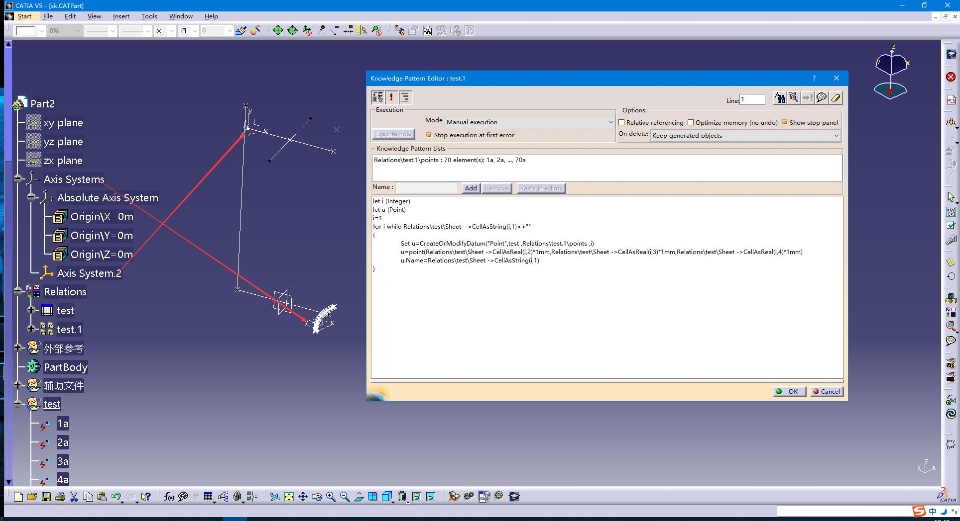Open the Mode Manual execution dropdown

coord(528,122)
